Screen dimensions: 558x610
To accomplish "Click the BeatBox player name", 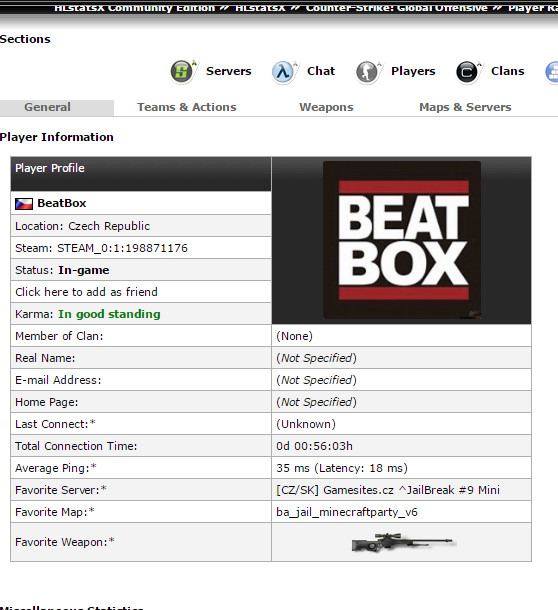I will pyautogui.click(x=61, y=203).
